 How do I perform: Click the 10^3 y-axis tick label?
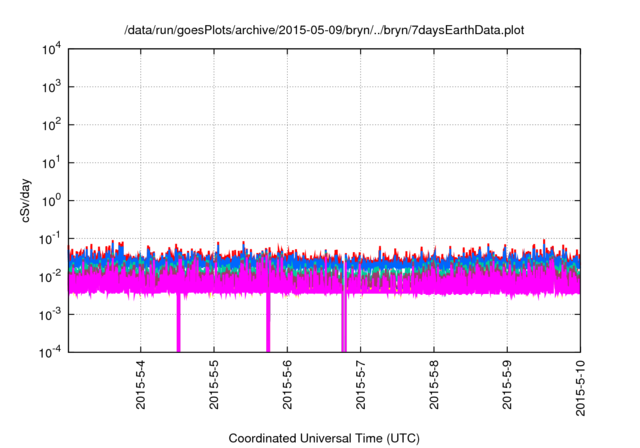click(x=51, y=87)
